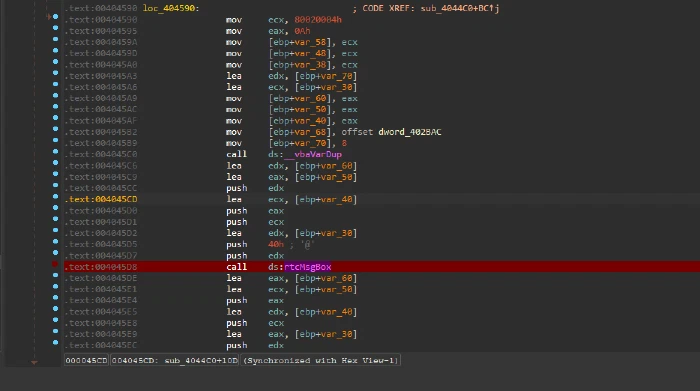Toggle the red breakpoint dot on the rtcMsgBox call line

(55, 264)
